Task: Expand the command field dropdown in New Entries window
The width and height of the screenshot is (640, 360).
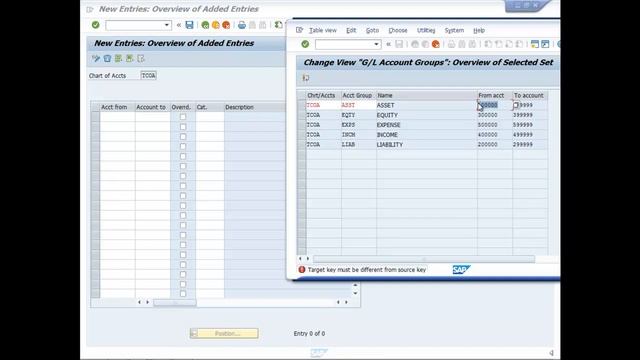Action: coord(167,25)
